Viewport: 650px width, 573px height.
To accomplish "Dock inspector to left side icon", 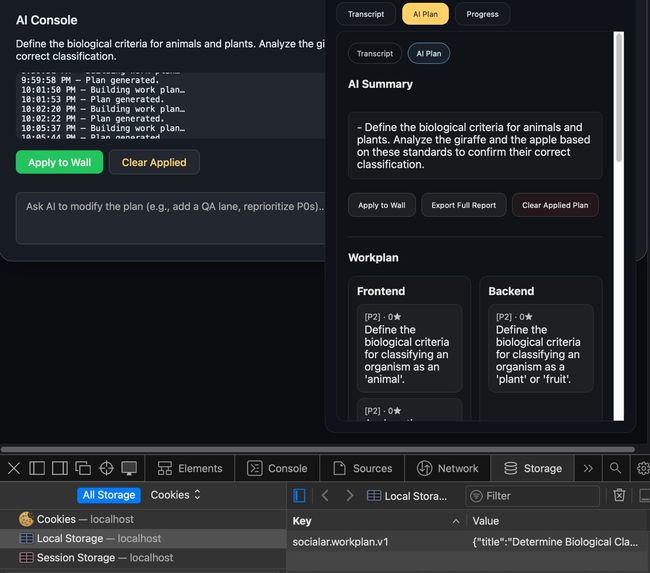I will tap(37, 469).
